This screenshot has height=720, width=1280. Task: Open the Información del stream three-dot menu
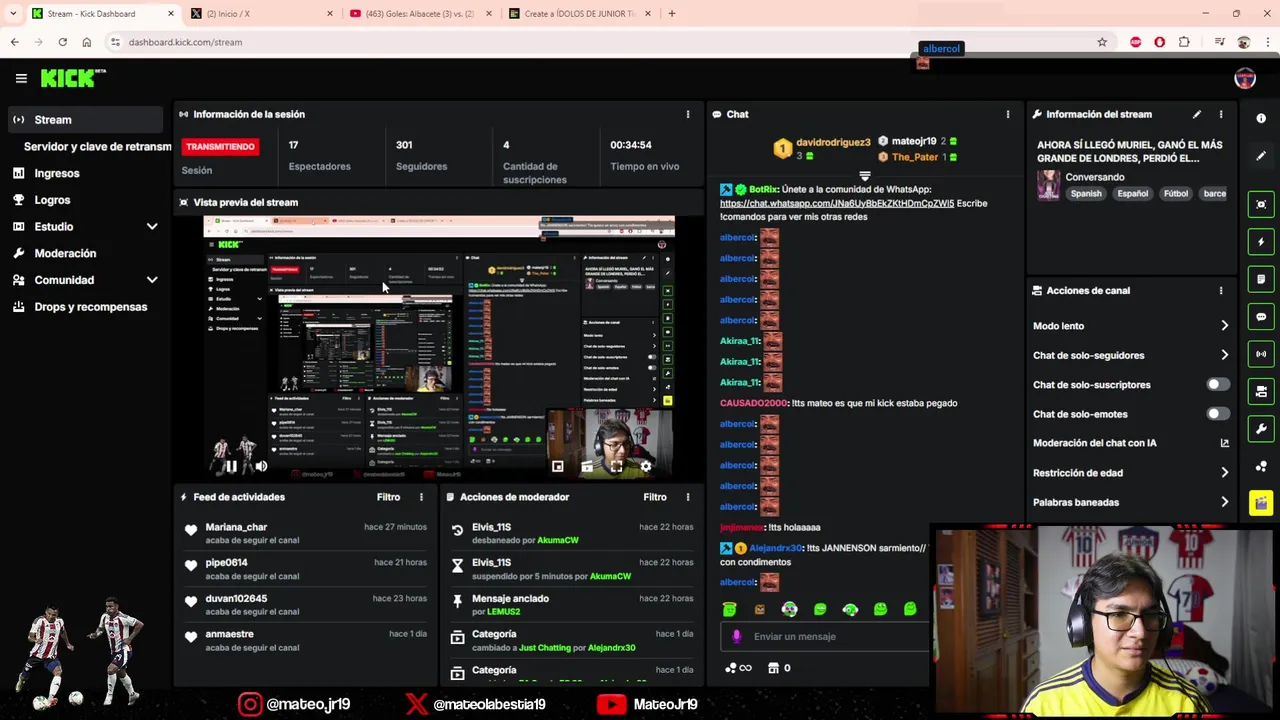coord(1221,114)
